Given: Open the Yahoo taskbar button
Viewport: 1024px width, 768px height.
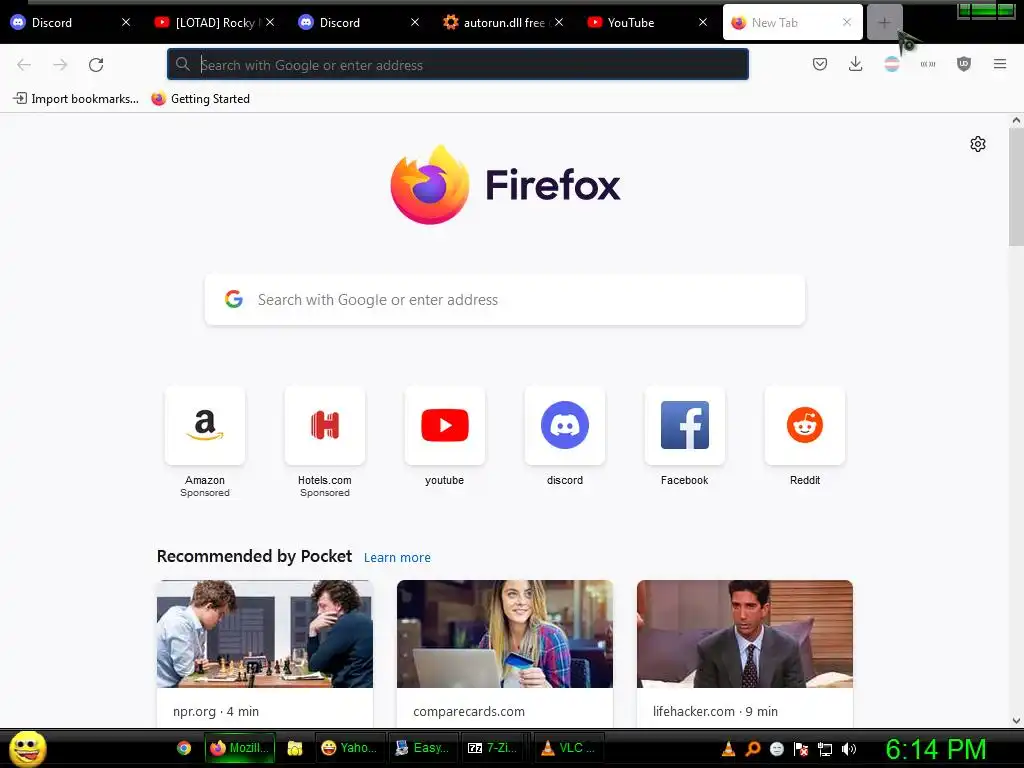Looking at the screenshot, I should click(350, 748).
